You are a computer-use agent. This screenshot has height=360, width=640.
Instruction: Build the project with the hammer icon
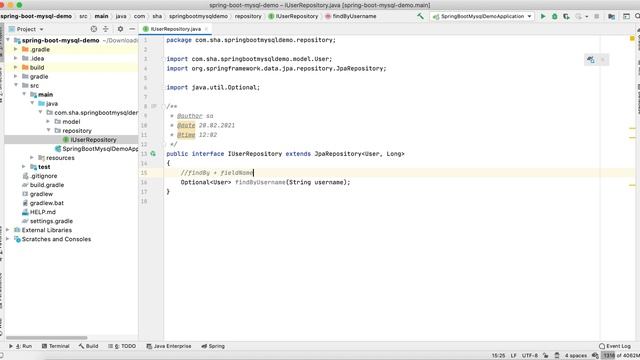pos(420,16)
